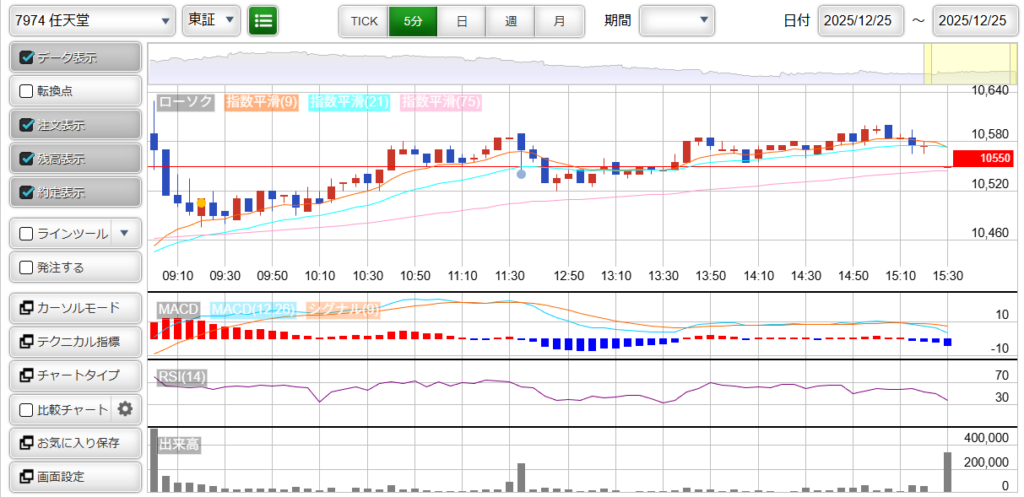Image resolution: width=1024 pixels, height=497 pixels.
Task: Open カーソルモード popup window
Action: tap(75, 307)
